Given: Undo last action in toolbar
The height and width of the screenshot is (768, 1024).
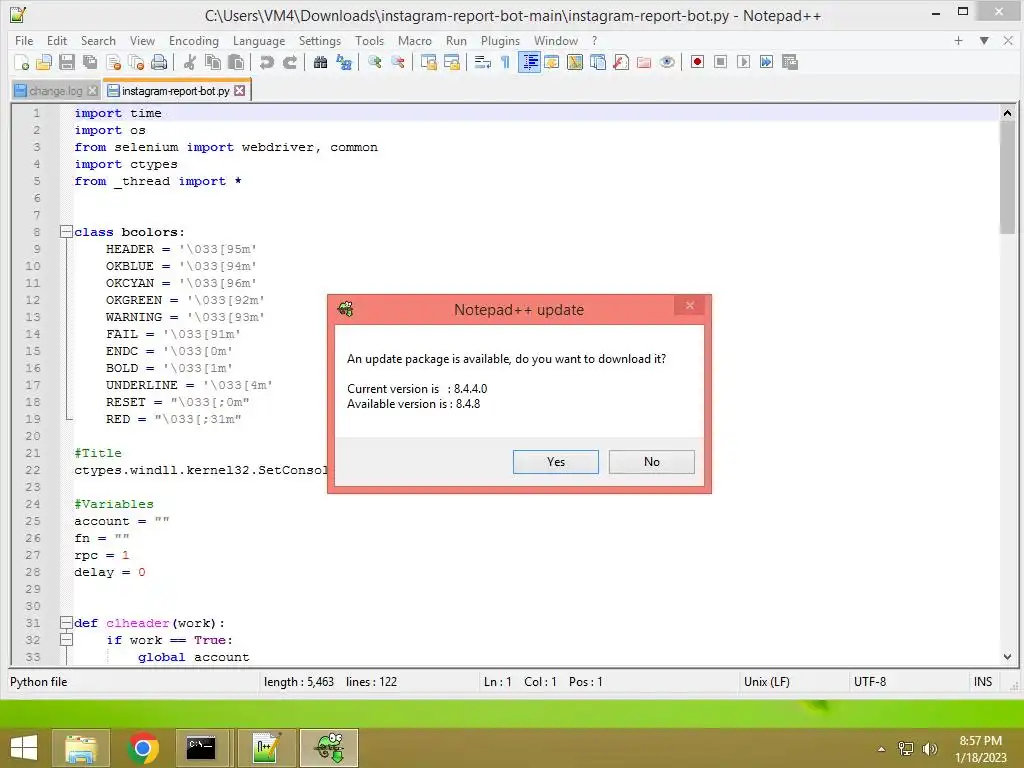Looking at the screenshot, I should click(266, 62).
